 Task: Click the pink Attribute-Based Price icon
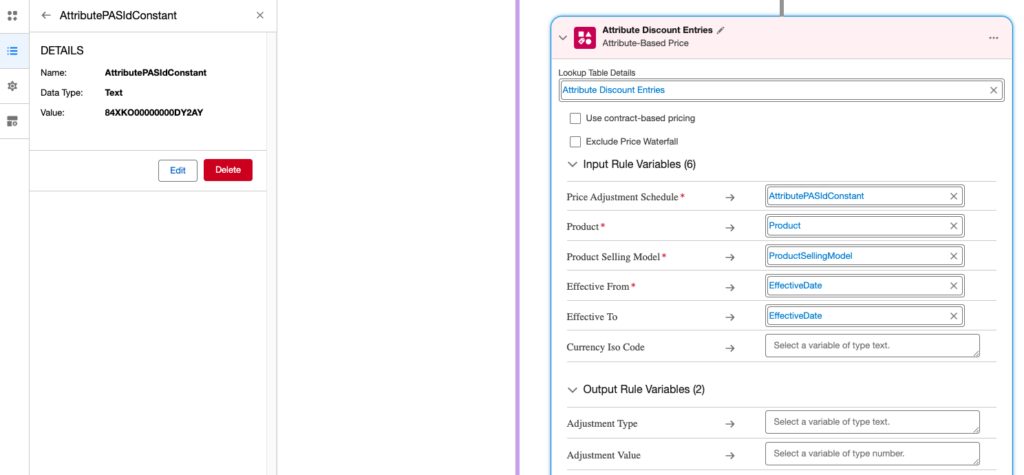click(585, 38)
